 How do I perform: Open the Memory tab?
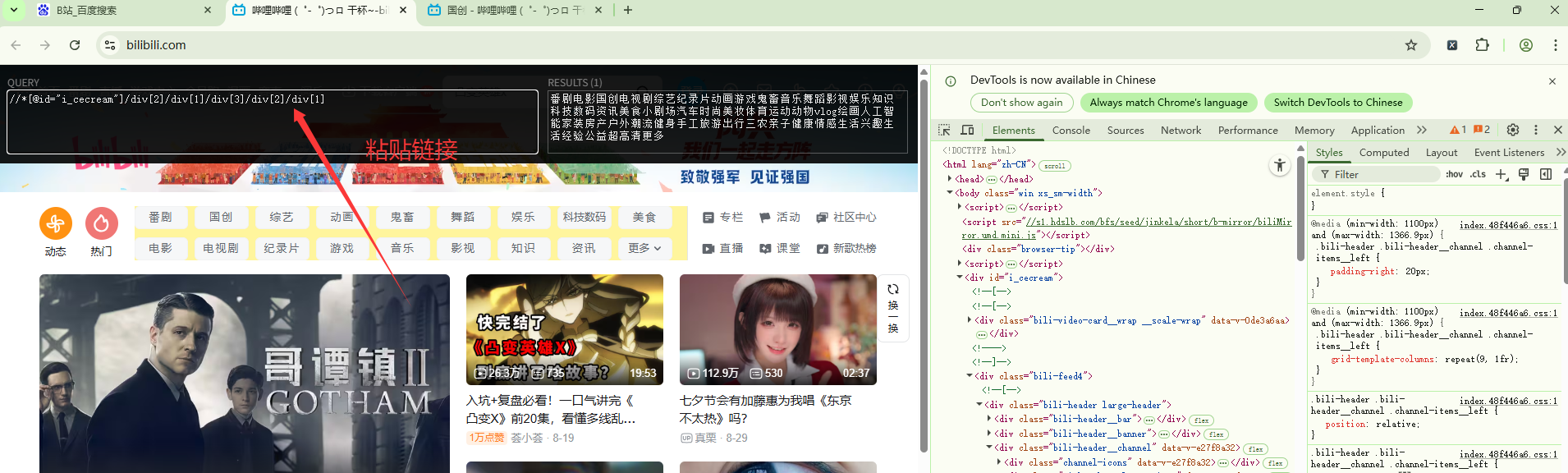(x=1314, y=130)
